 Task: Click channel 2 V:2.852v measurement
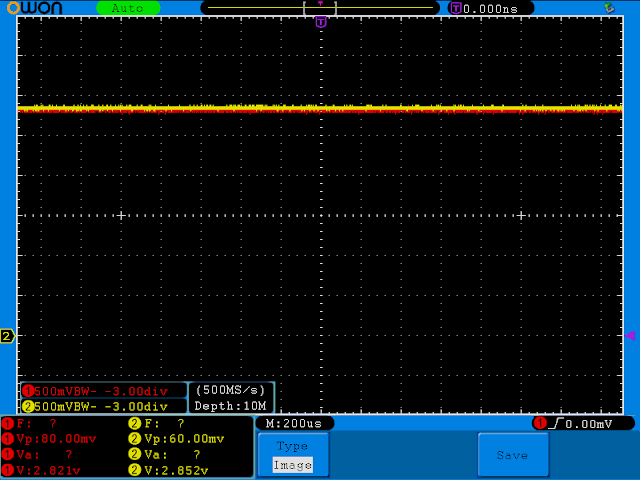point(169,470)
